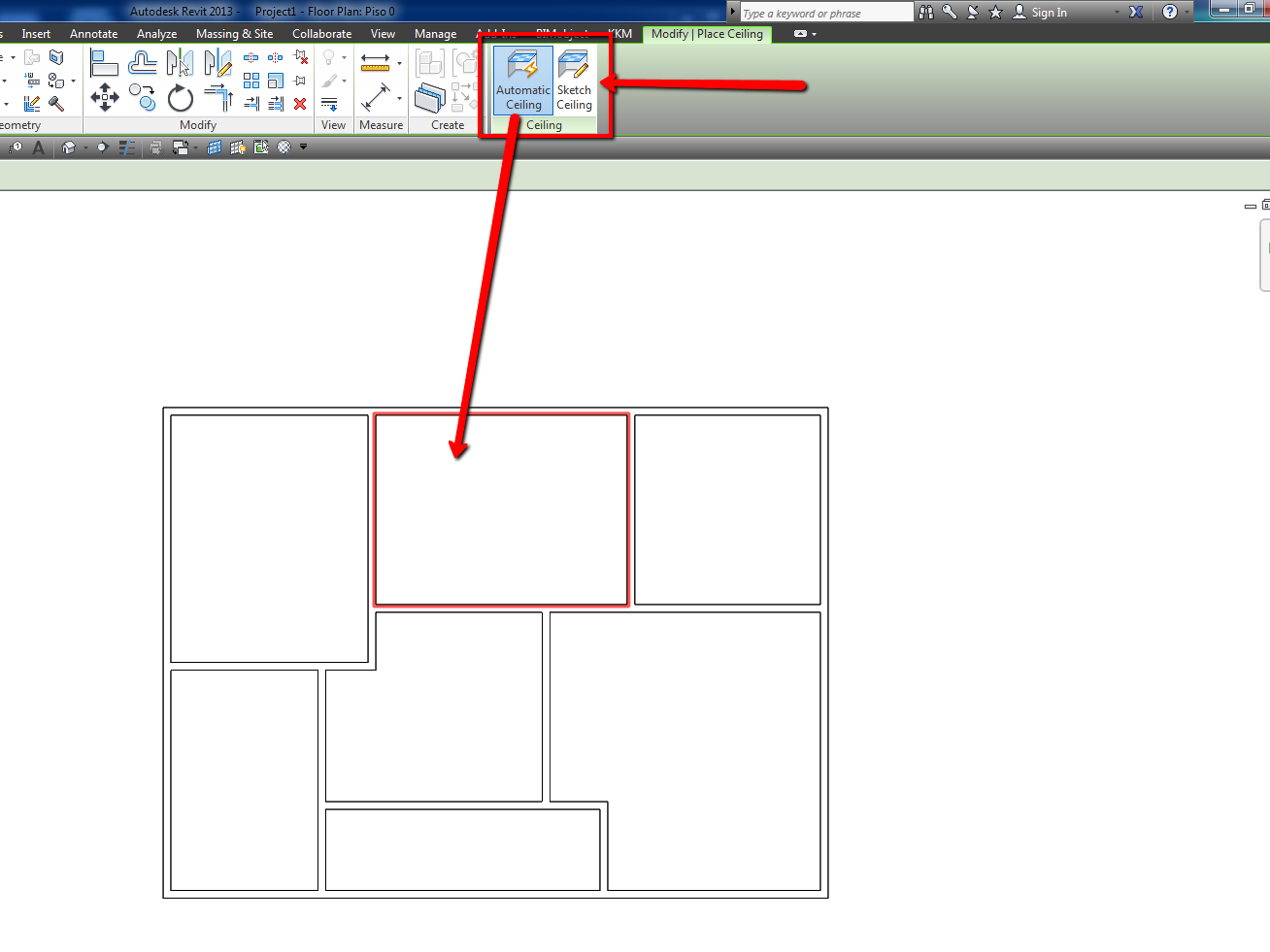This screenshot has height=952, width=1270.
Task: Click the Tag by Category icon
Action: point(16,148)
